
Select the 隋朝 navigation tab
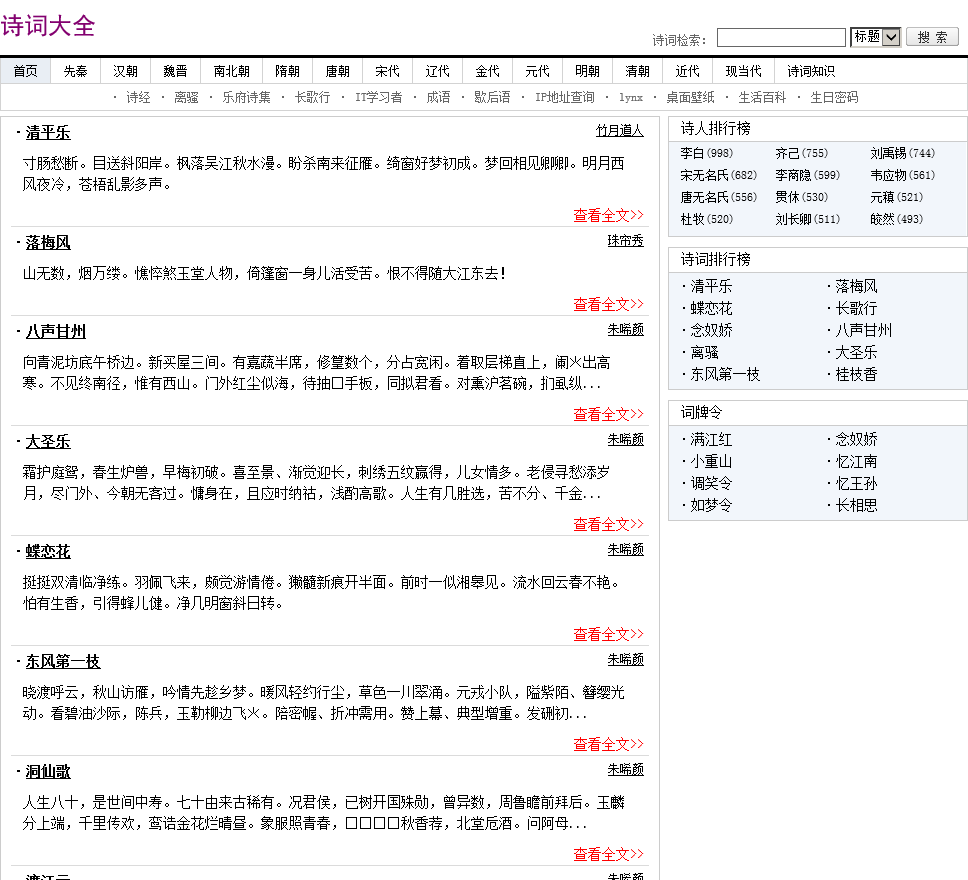tap(288, 71)
